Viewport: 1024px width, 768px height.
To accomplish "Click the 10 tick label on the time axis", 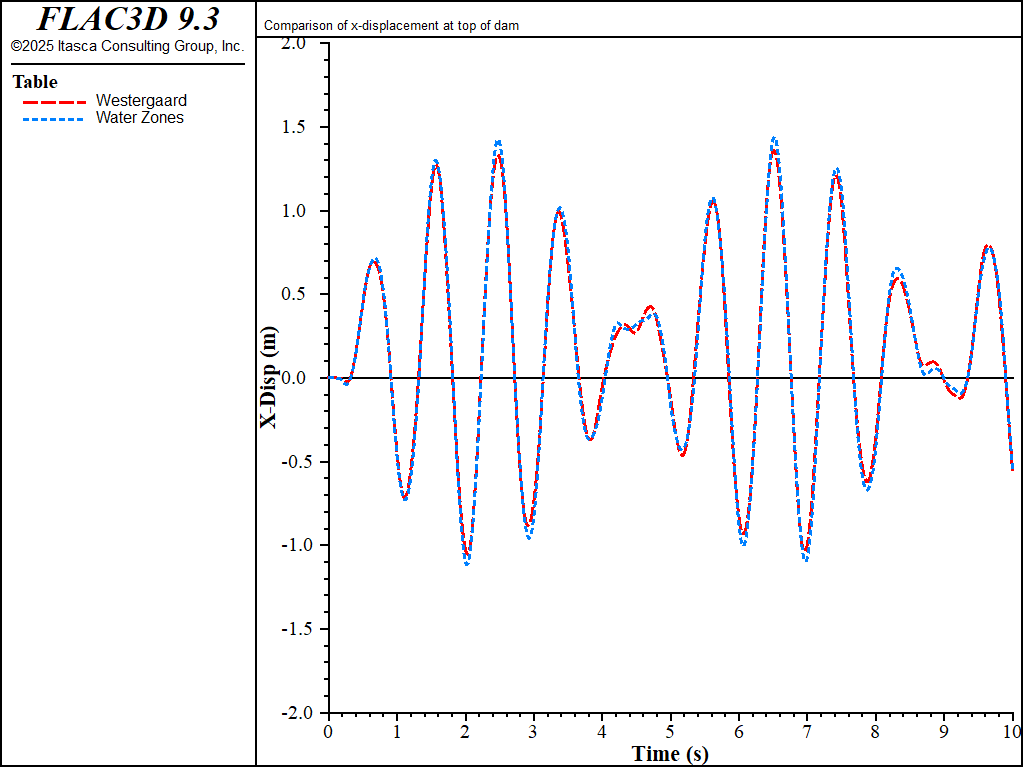I will pos(1012,731).
